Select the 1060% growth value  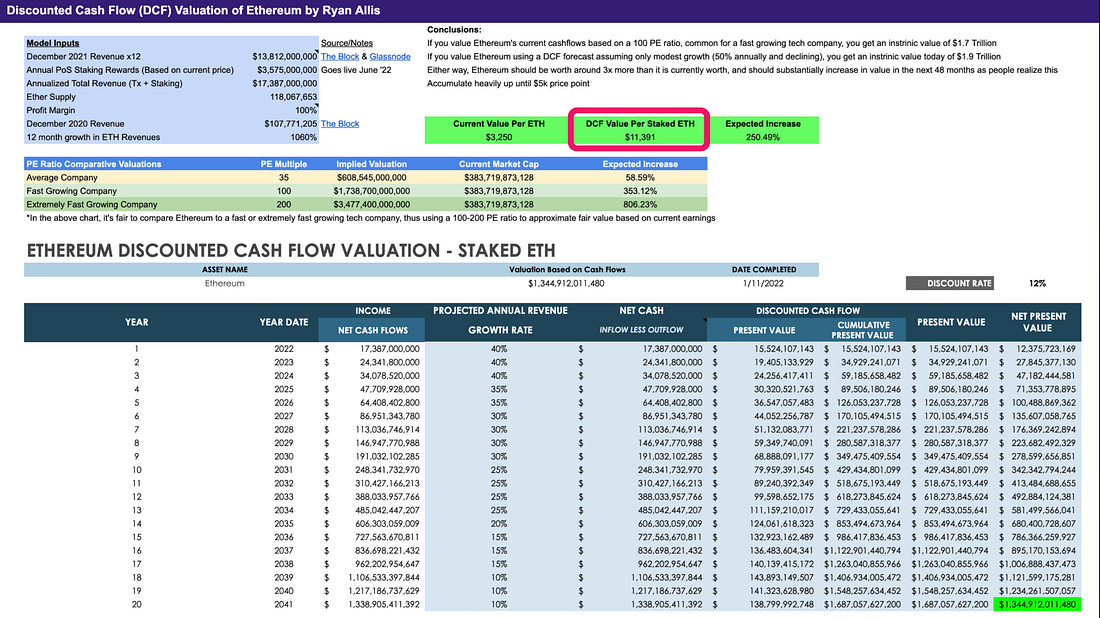point(304,137)
